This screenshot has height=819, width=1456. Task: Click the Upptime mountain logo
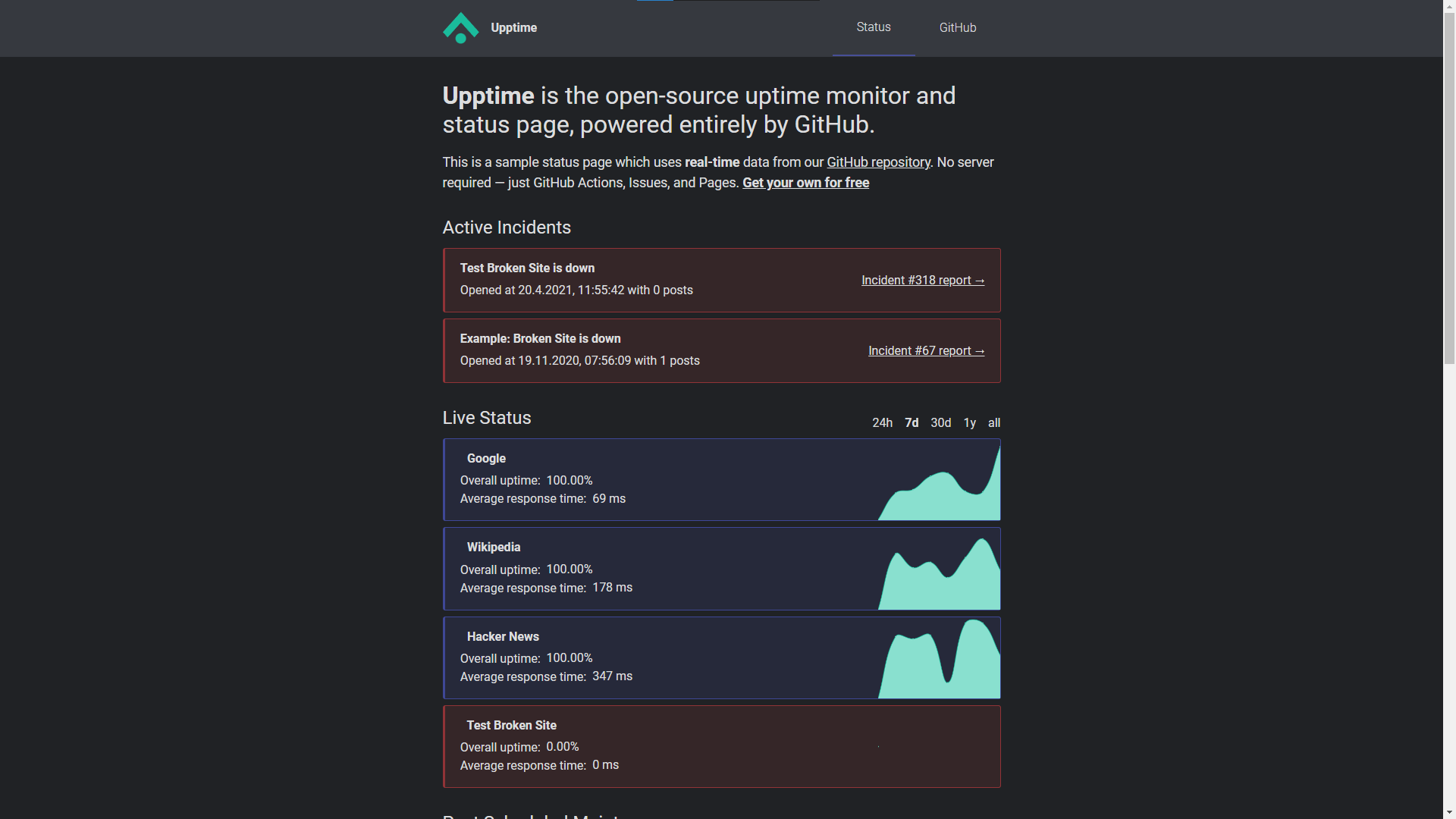click(x=460, y=28)
